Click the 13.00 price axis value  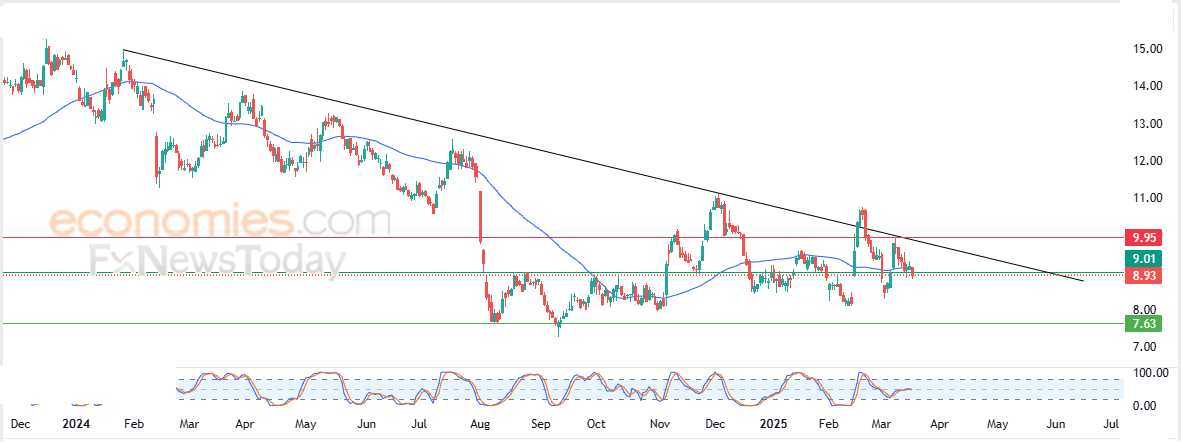[1146, 123]
